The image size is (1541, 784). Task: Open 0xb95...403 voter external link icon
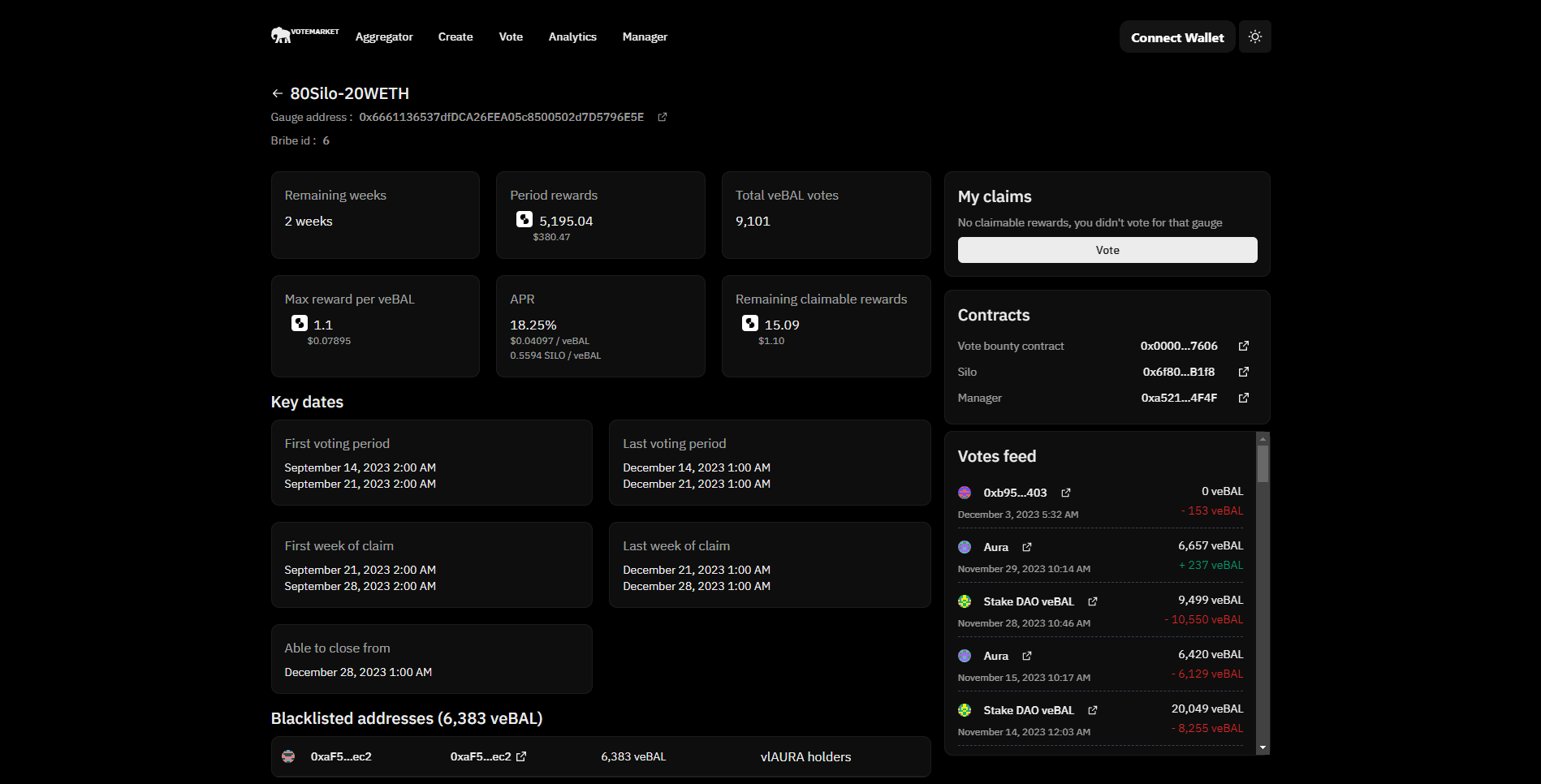[x=1065, y=493]
